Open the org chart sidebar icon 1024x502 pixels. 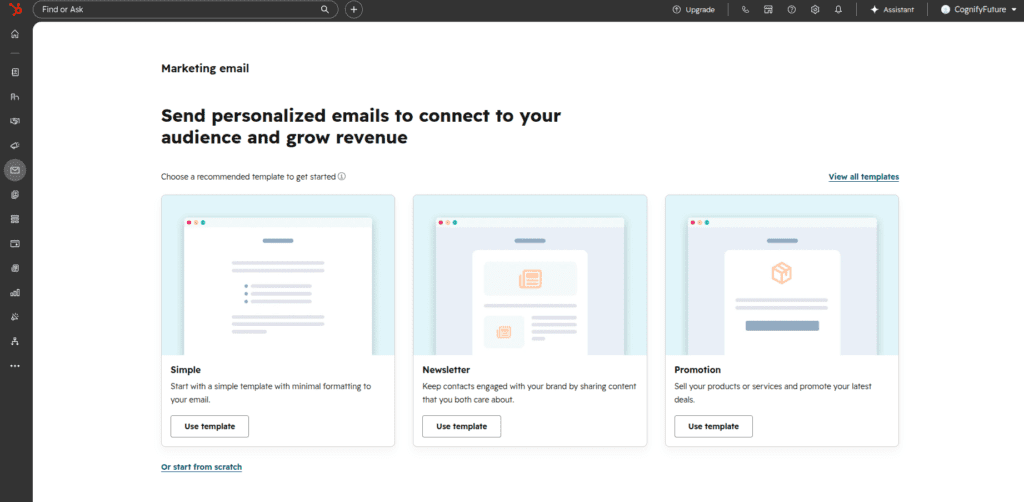point(15,341)
